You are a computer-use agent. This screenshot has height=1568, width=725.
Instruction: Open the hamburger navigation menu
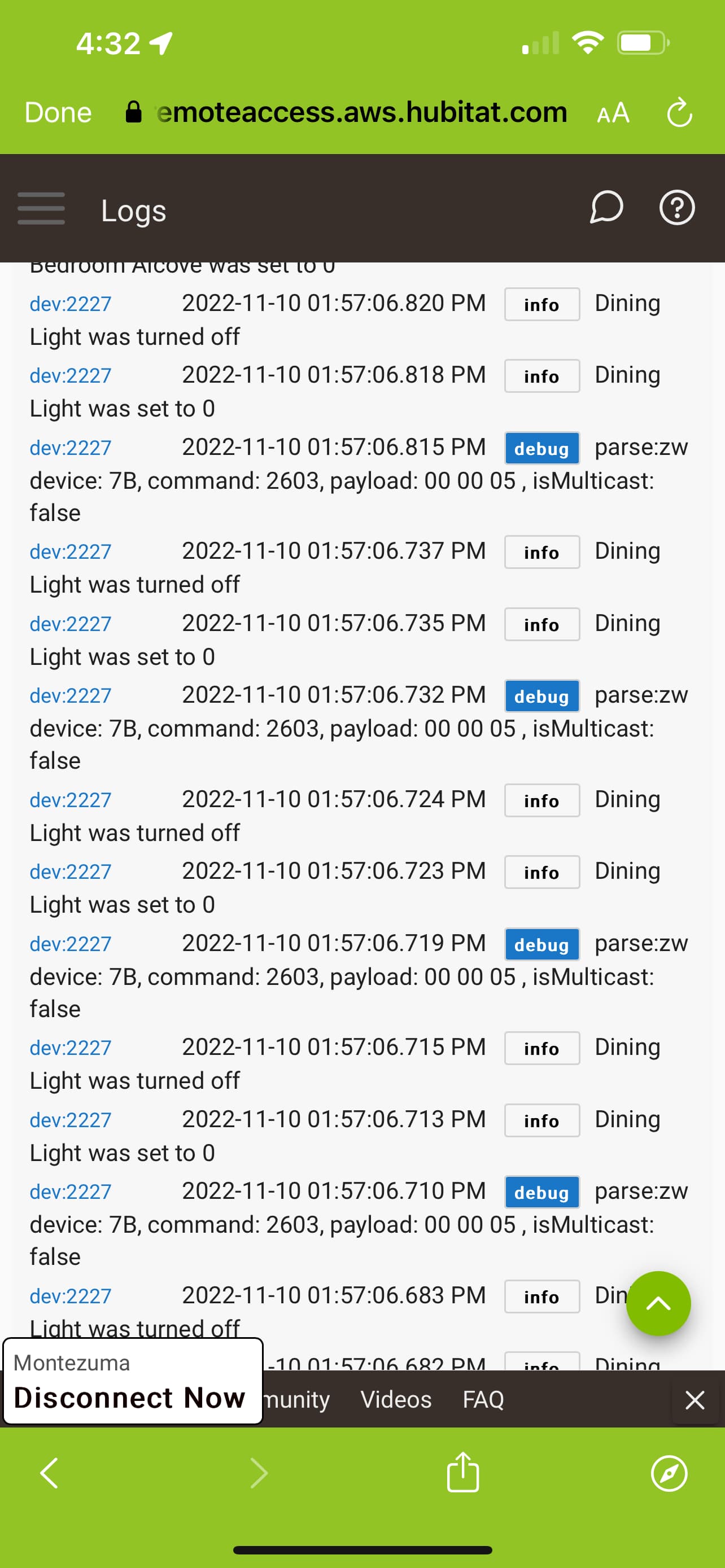pyautogui.click(x=41, y=208)
